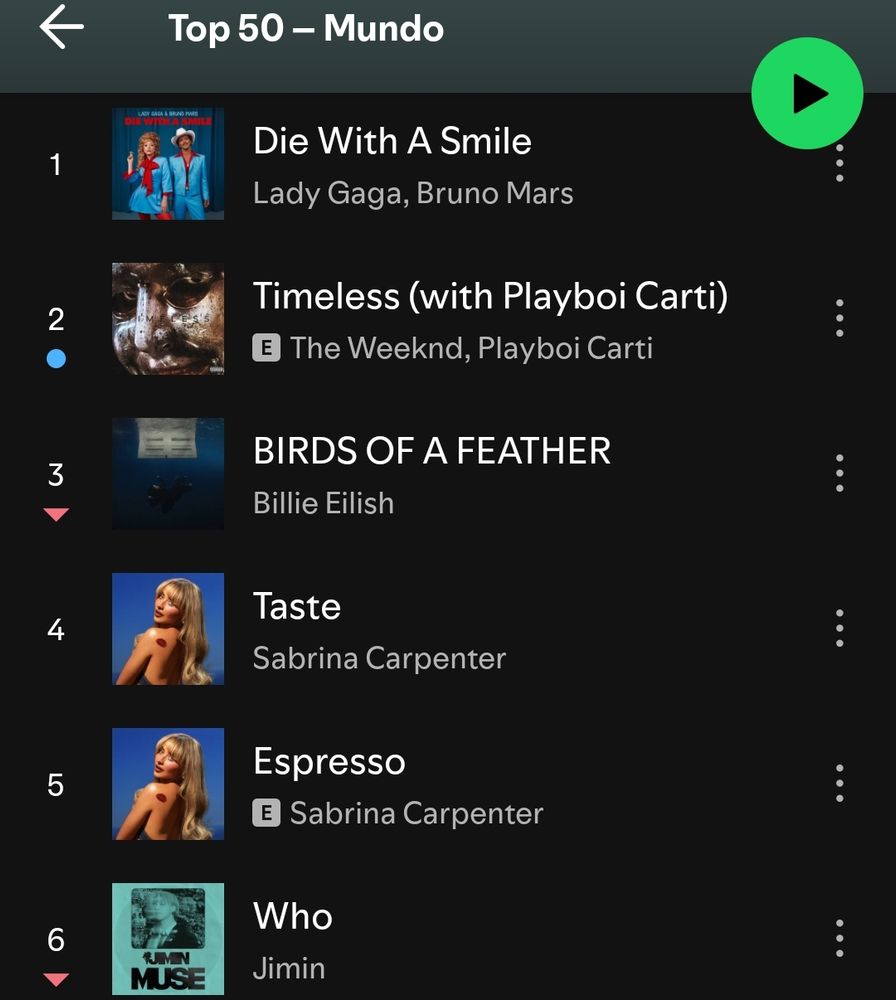The image size is (896, 1000).
Task: Open more options for BIRDS OF A FEATHER
Action: click(x=839, y=473)
